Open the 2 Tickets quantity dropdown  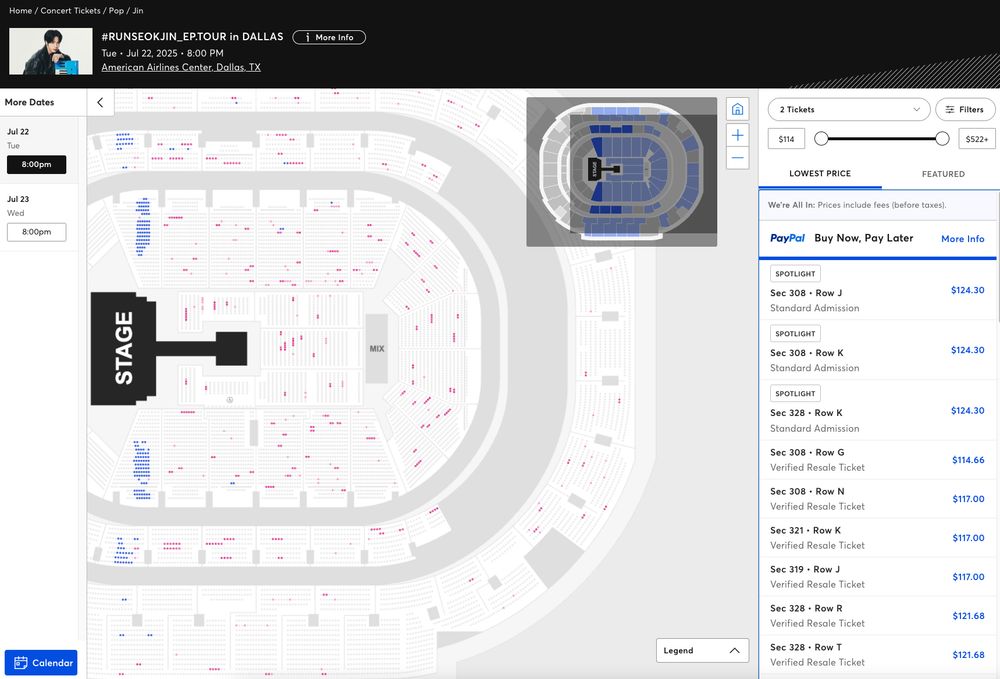pyautogui.click(x=849, y=110)
